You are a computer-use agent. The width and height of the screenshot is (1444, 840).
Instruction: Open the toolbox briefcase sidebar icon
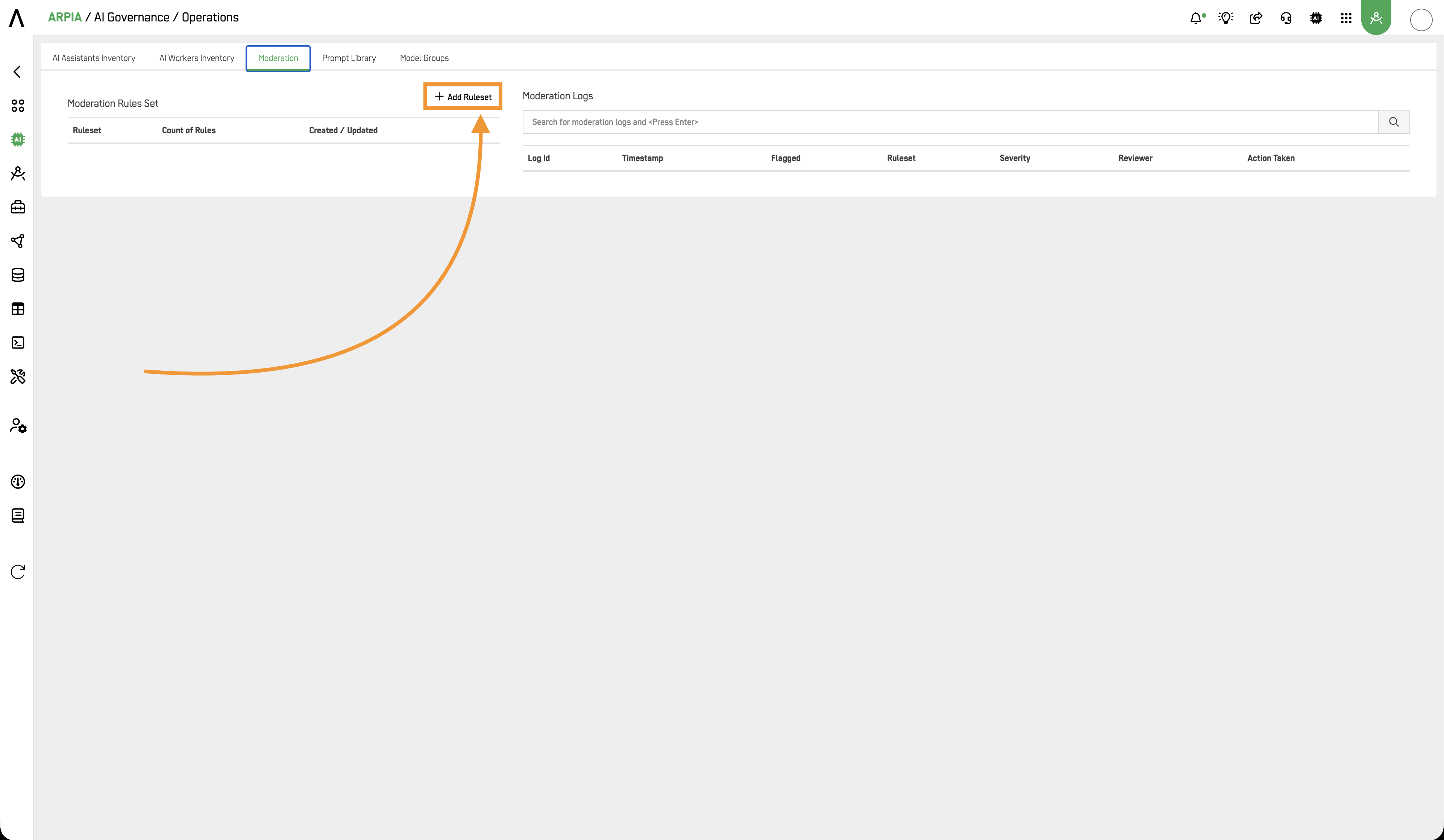point(18,207)
